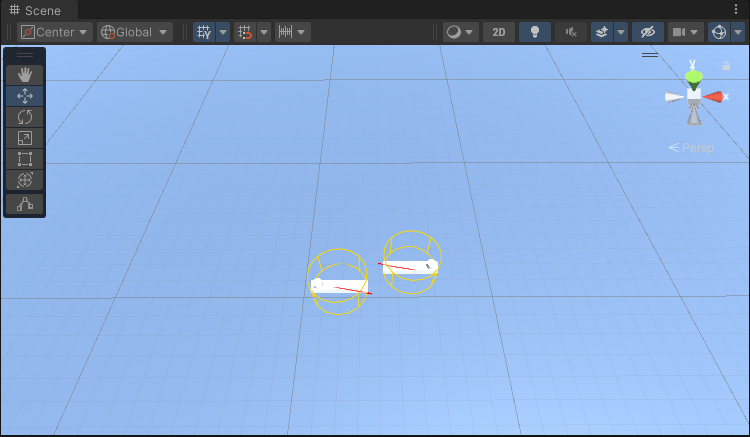750x437 pixels.
Task: Select the Hand view tool
Action: pyautogui.click(x=24, y=75)
